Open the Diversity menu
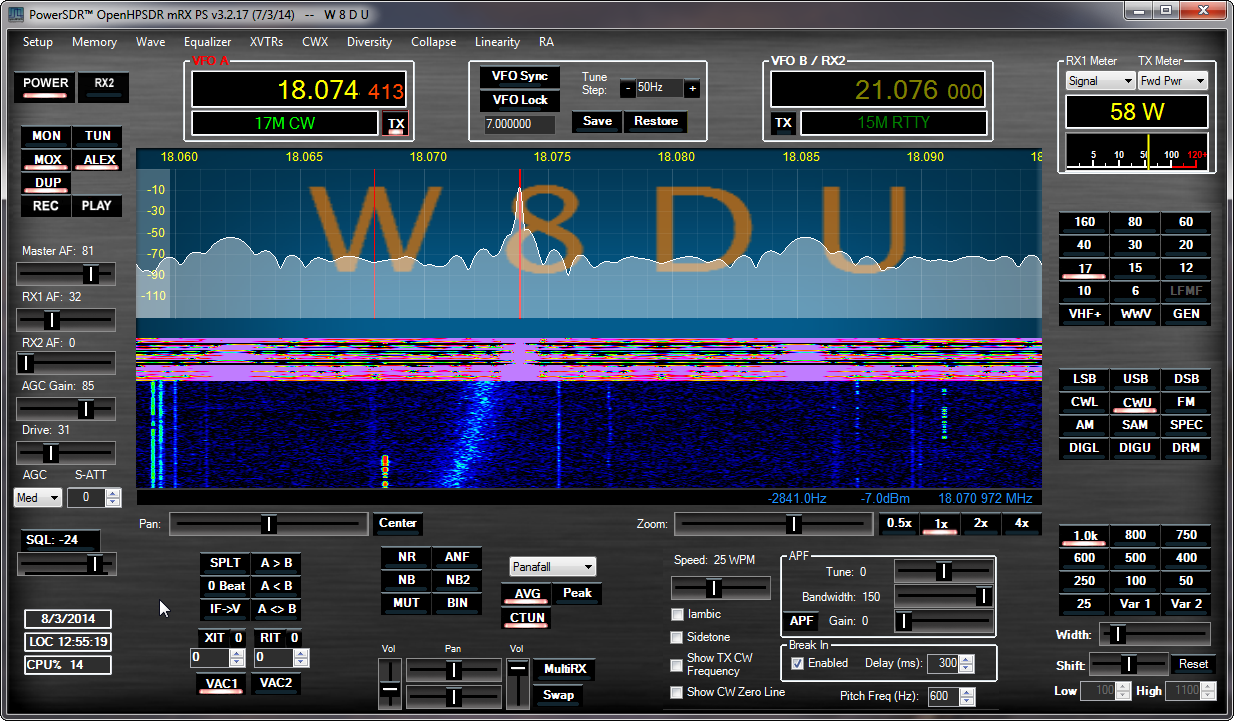This screenshot has height=721, width=1234. pos(369,42)
